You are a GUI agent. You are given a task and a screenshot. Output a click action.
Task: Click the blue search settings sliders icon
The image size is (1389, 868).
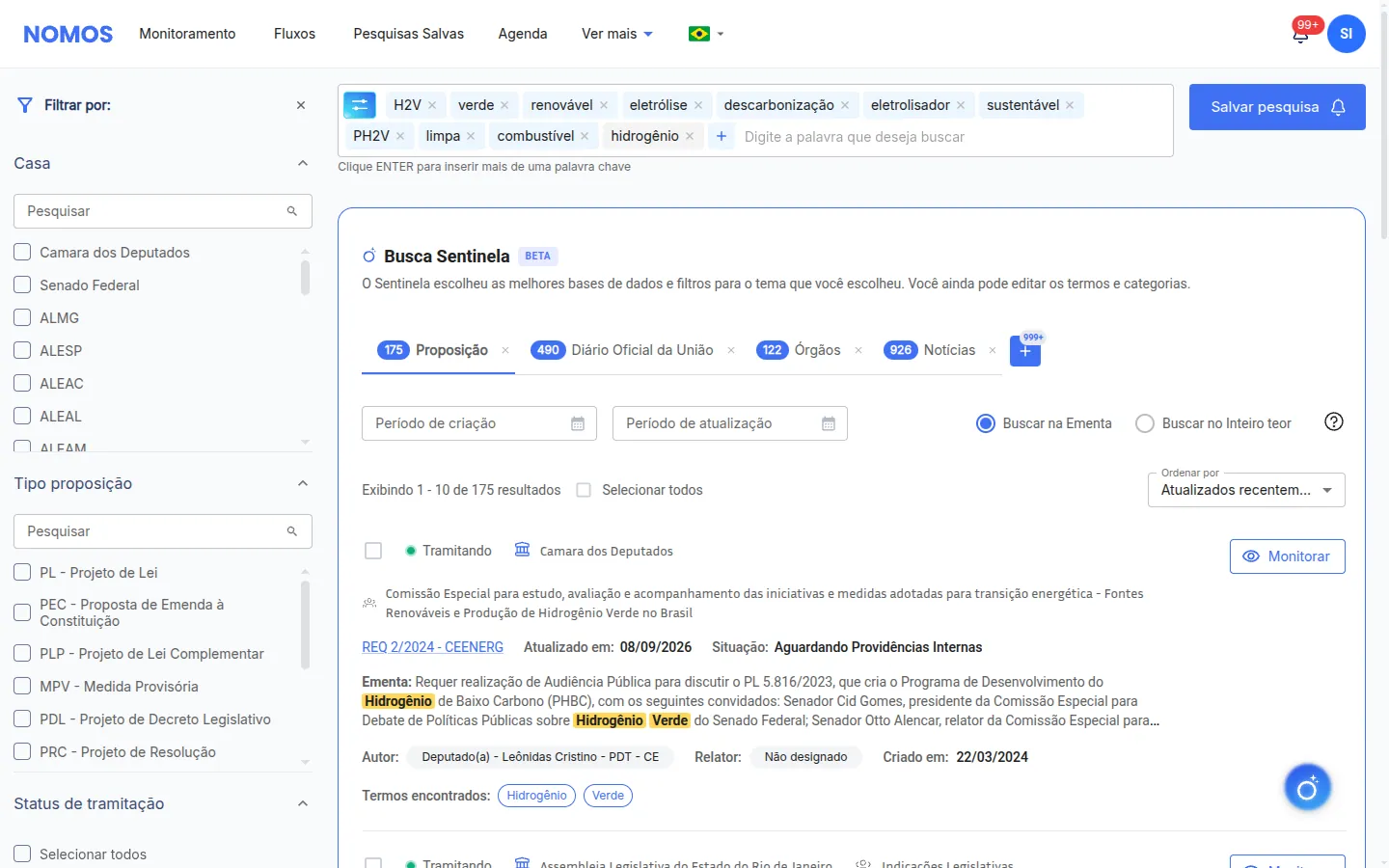click(360, 105)
